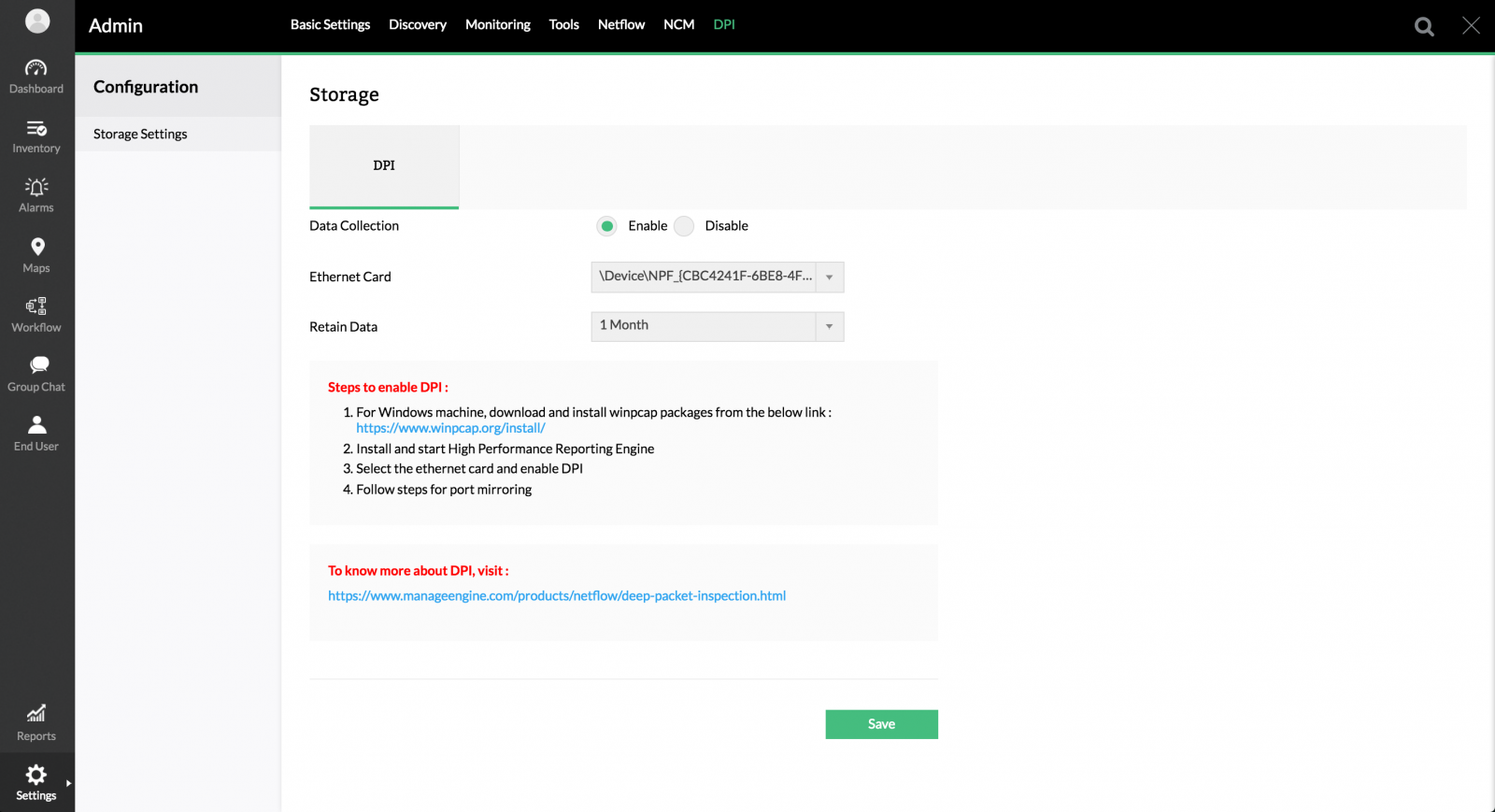Image resolution: width=1495 pixels, height=812 pixels.
Task: Click the Maps pin icon
Action: (x=36, y=248)
